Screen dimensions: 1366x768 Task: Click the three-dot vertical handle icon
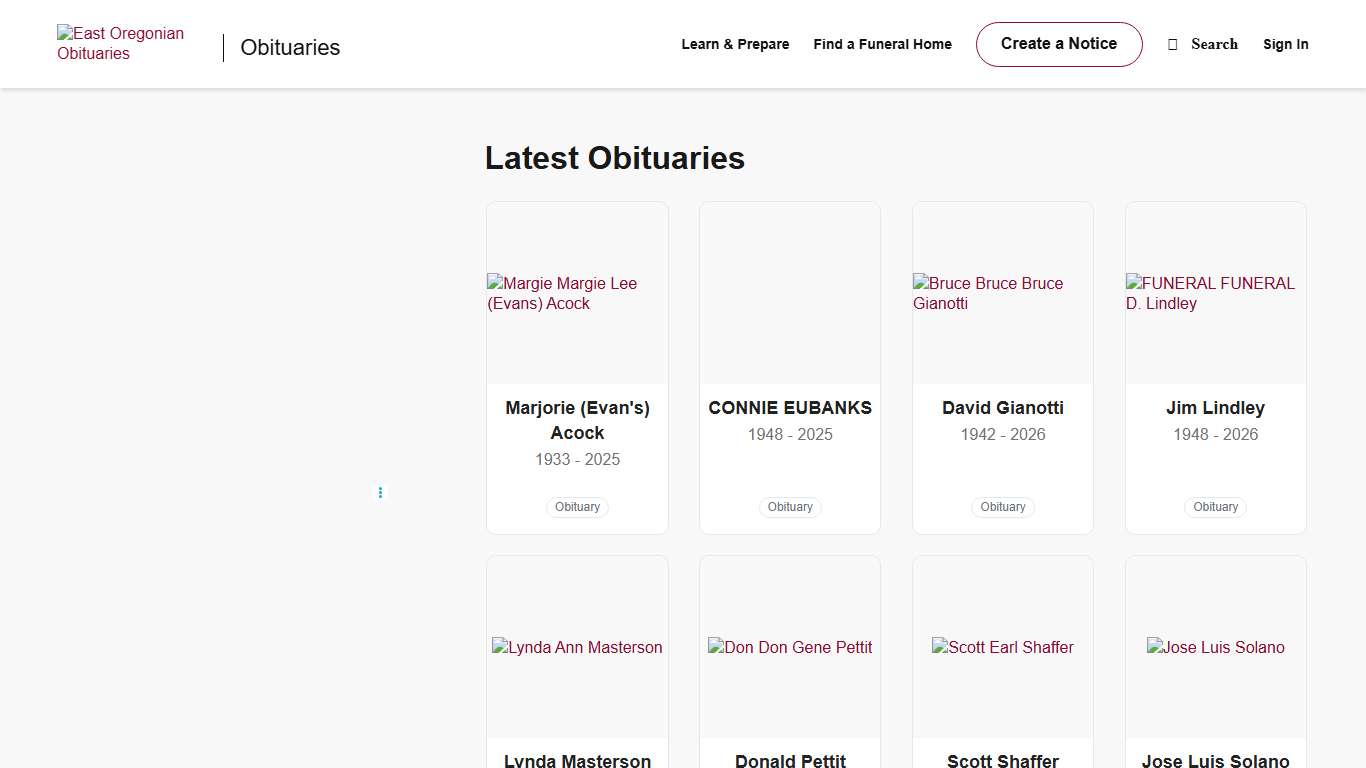coord(380,492)
